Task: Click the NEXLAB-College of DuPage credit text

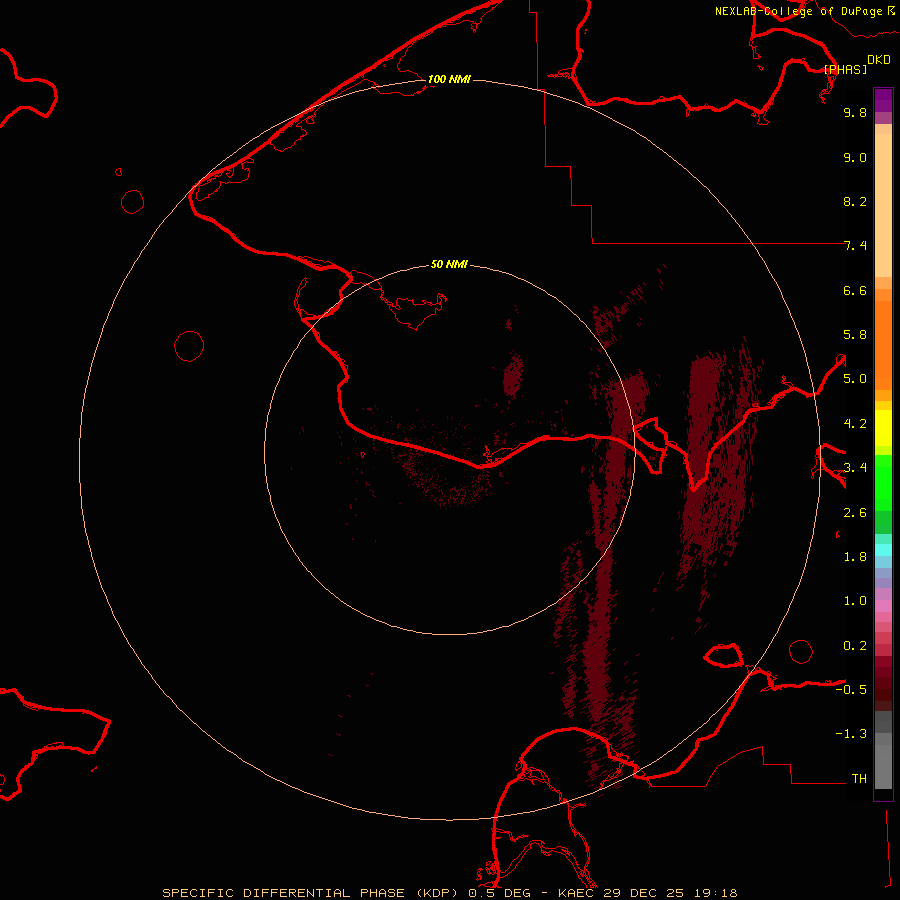Action: 804,11
